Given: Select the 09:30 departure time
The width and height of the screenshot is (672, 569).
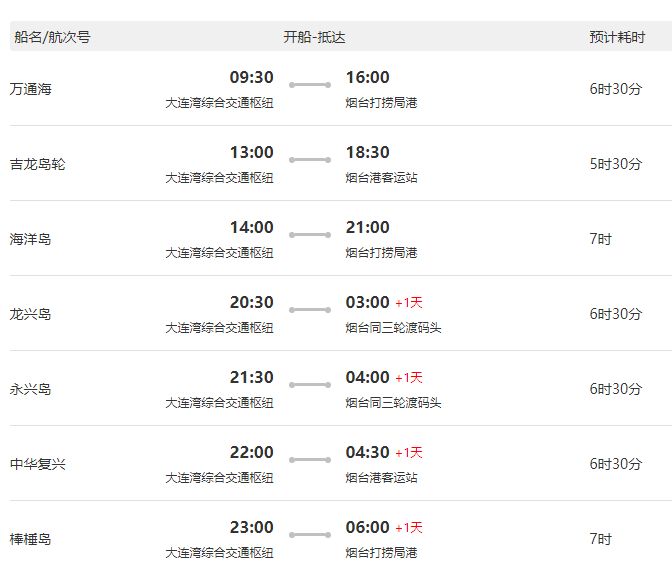Looking at the screenshot, I should click(x=252, y=78).
